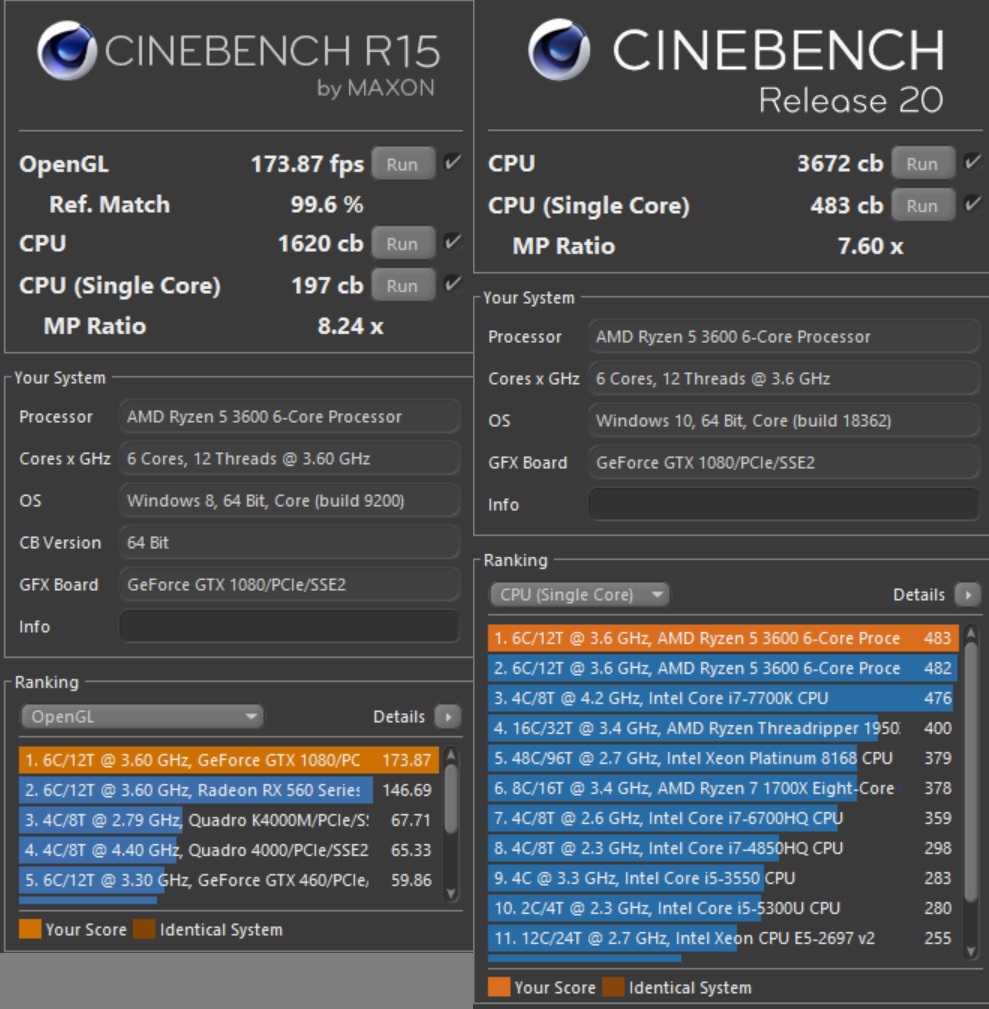
Task: Click the 1620 cb CPU score in R15
Action: coord(320,244)
